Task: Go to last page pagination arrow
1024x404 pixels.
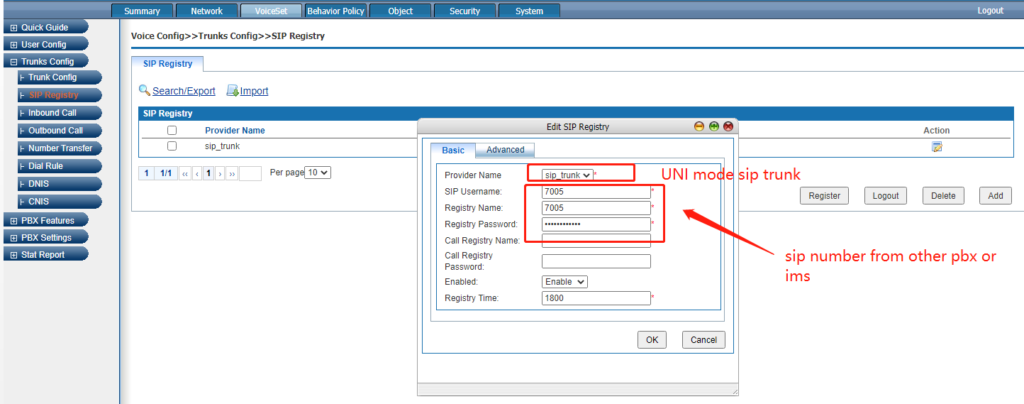Action: tap(232, 174)
